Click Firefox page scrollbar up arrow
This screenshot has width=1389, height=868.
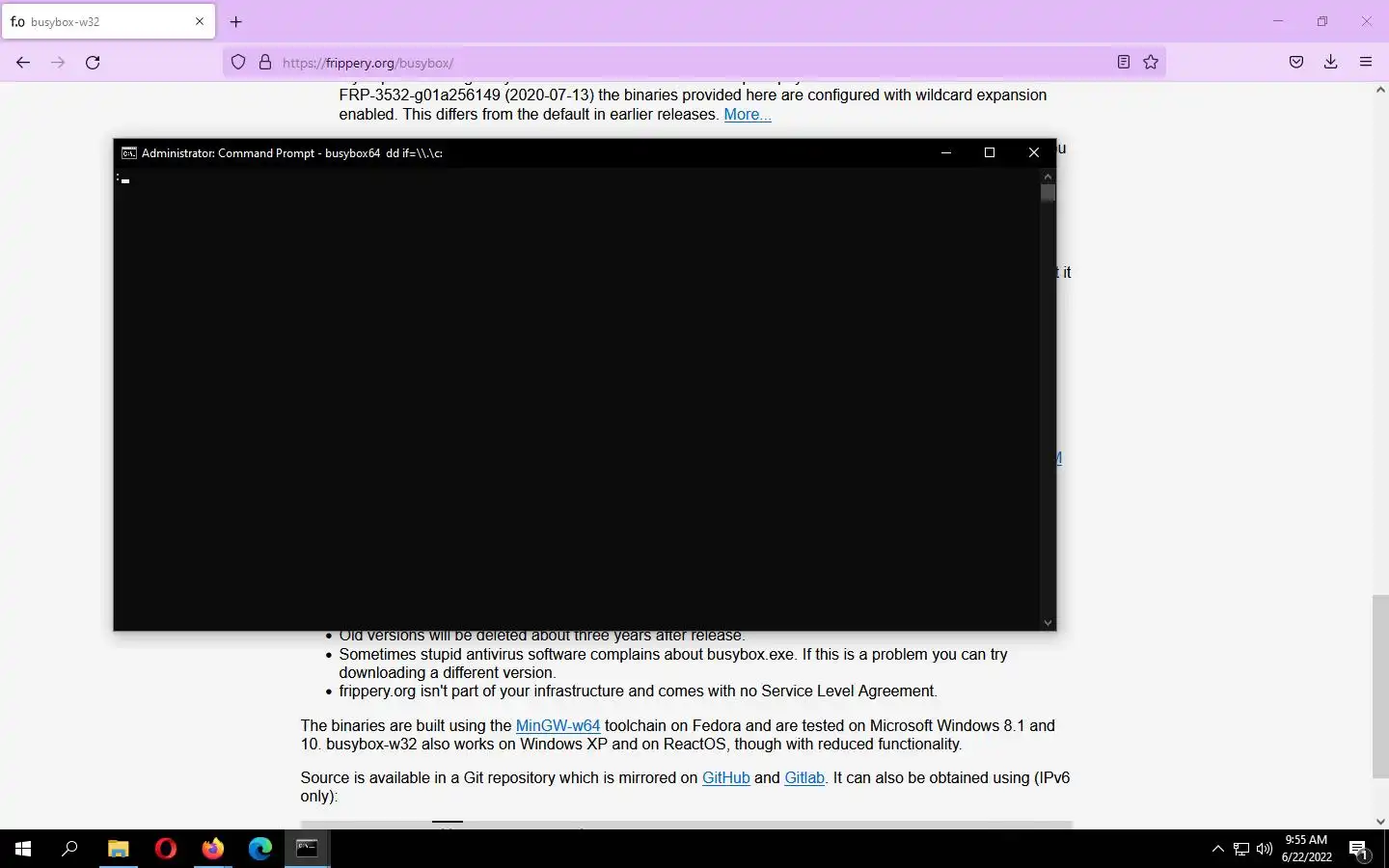click(1380, 90)
